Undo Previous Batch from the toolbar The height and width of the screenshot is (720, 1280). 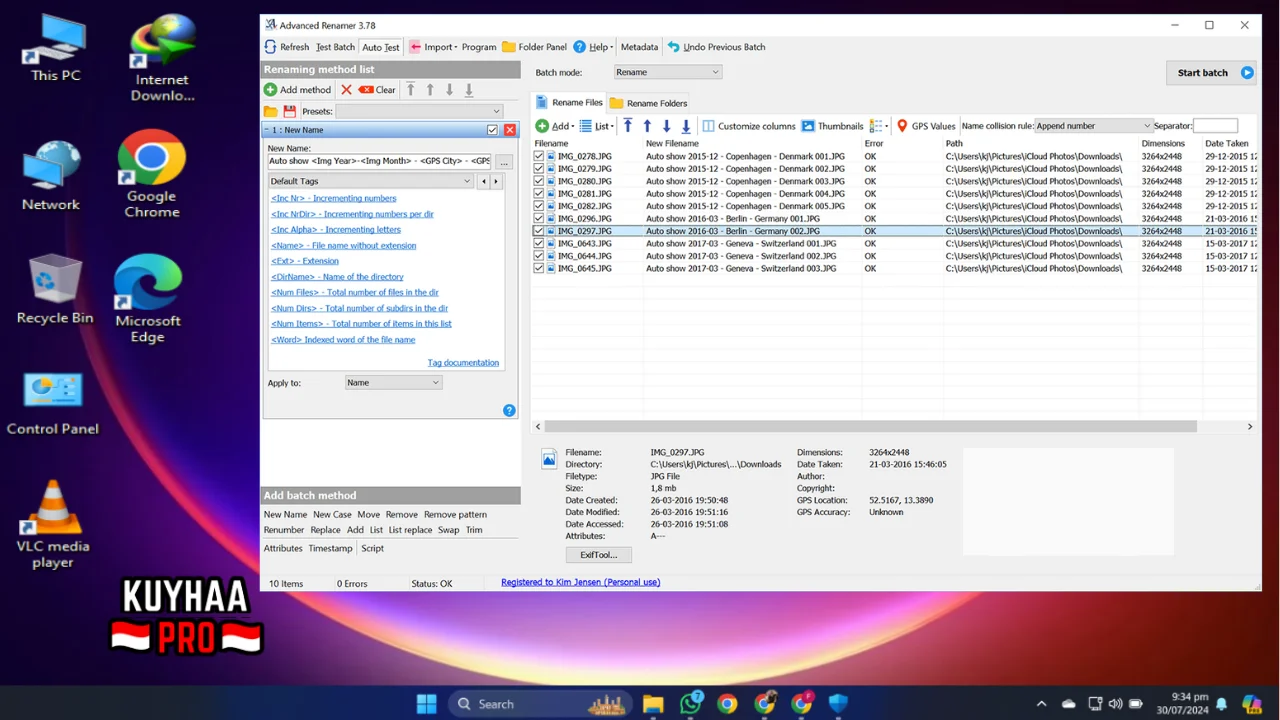coord(716,47)
